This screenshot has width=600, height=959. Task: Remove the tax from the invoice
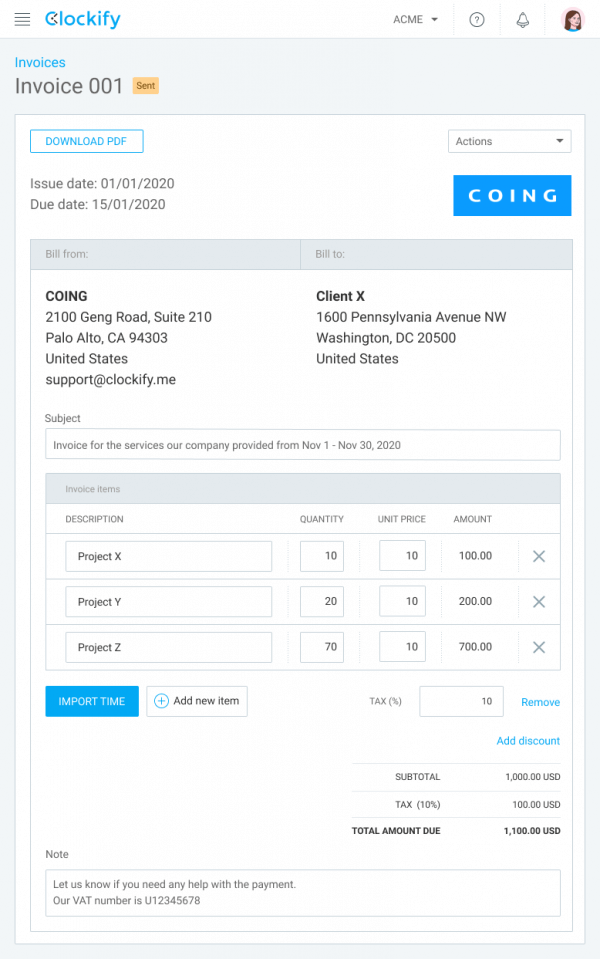point(540,702)
